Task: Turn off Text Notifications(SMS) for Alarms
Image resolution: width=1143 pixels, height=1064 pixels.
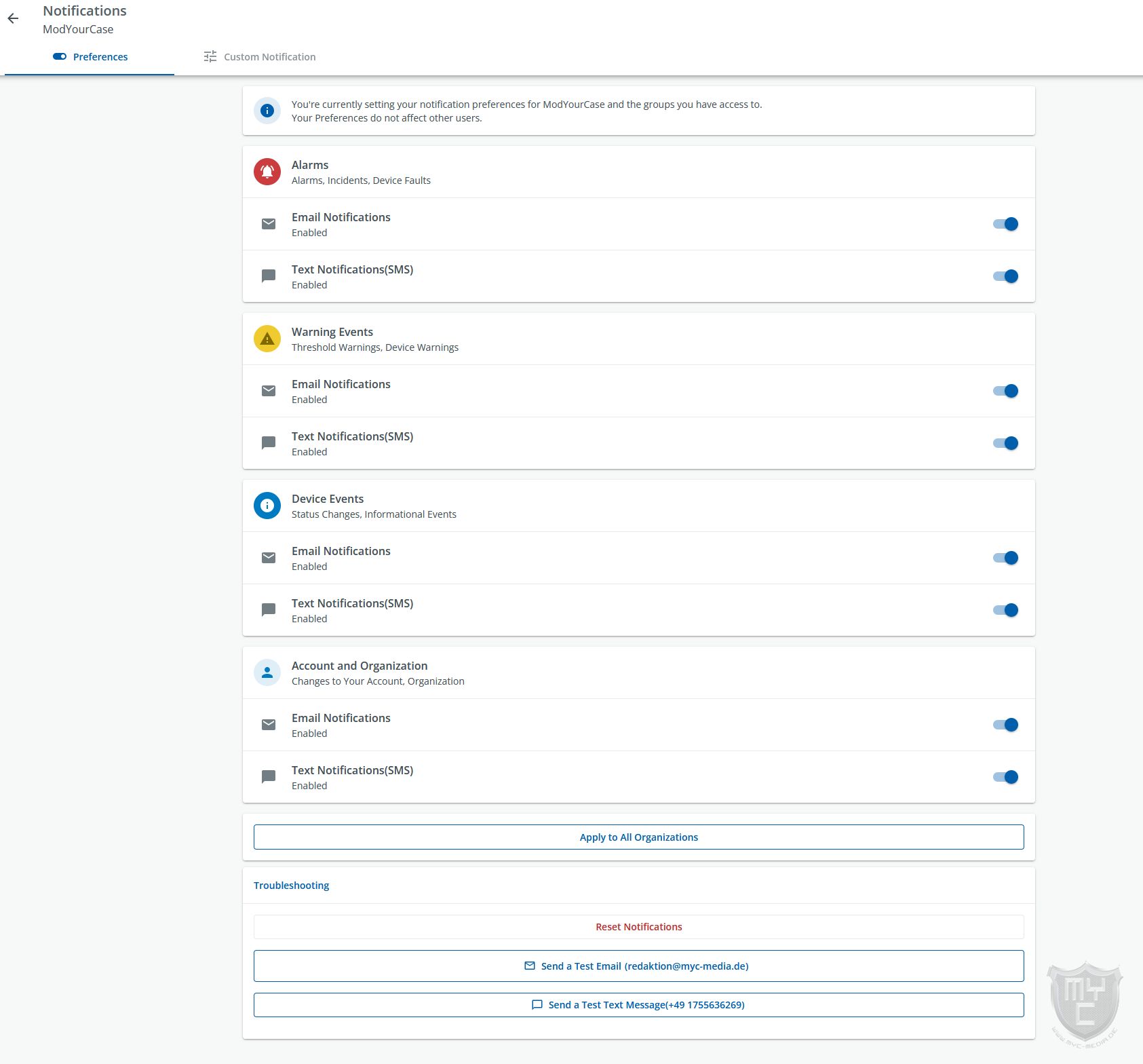Action: coord(1005,276)
